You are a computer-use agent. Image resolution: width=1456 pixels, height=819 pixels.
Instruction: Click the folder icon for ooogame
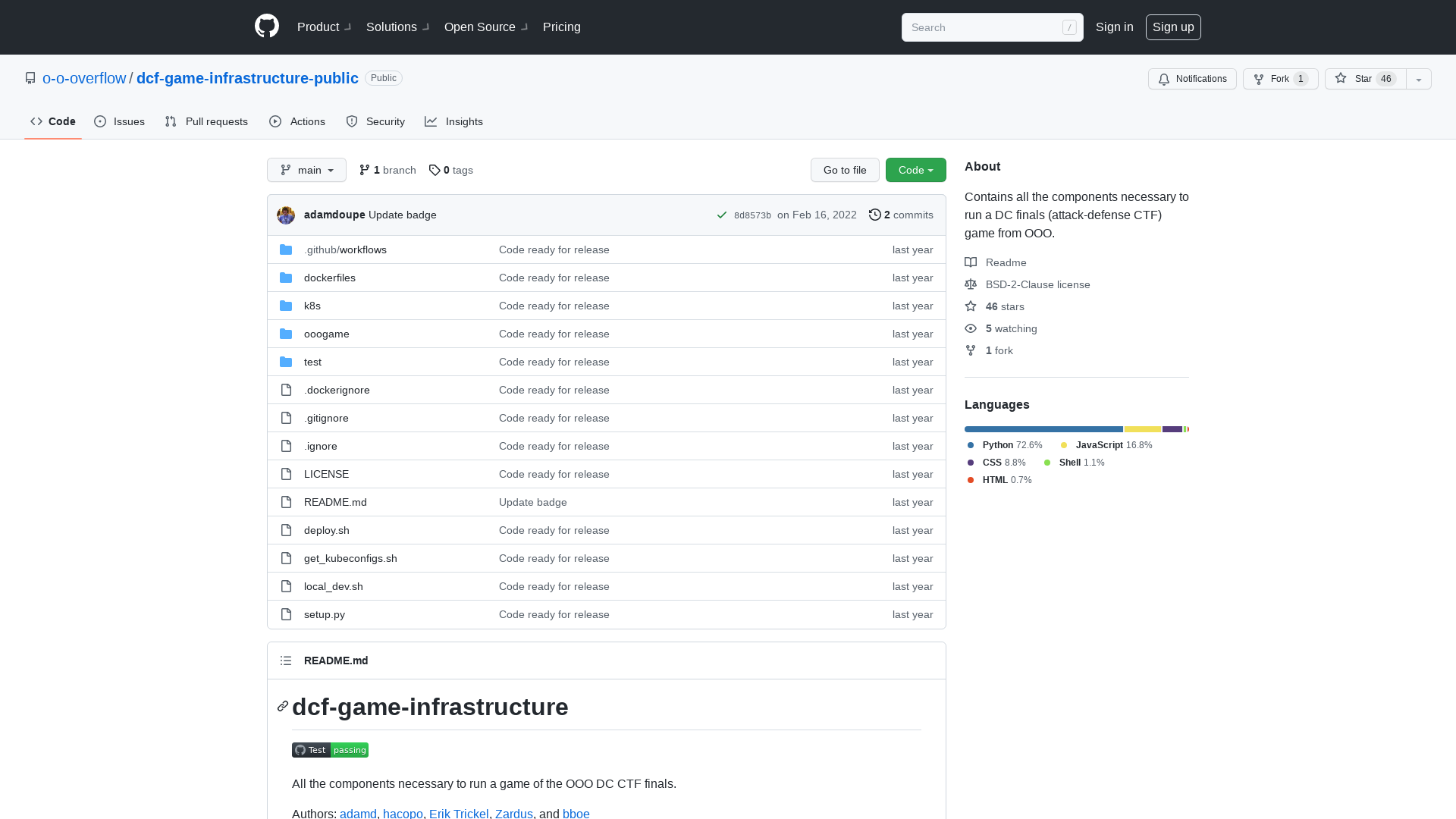point(286,334)
